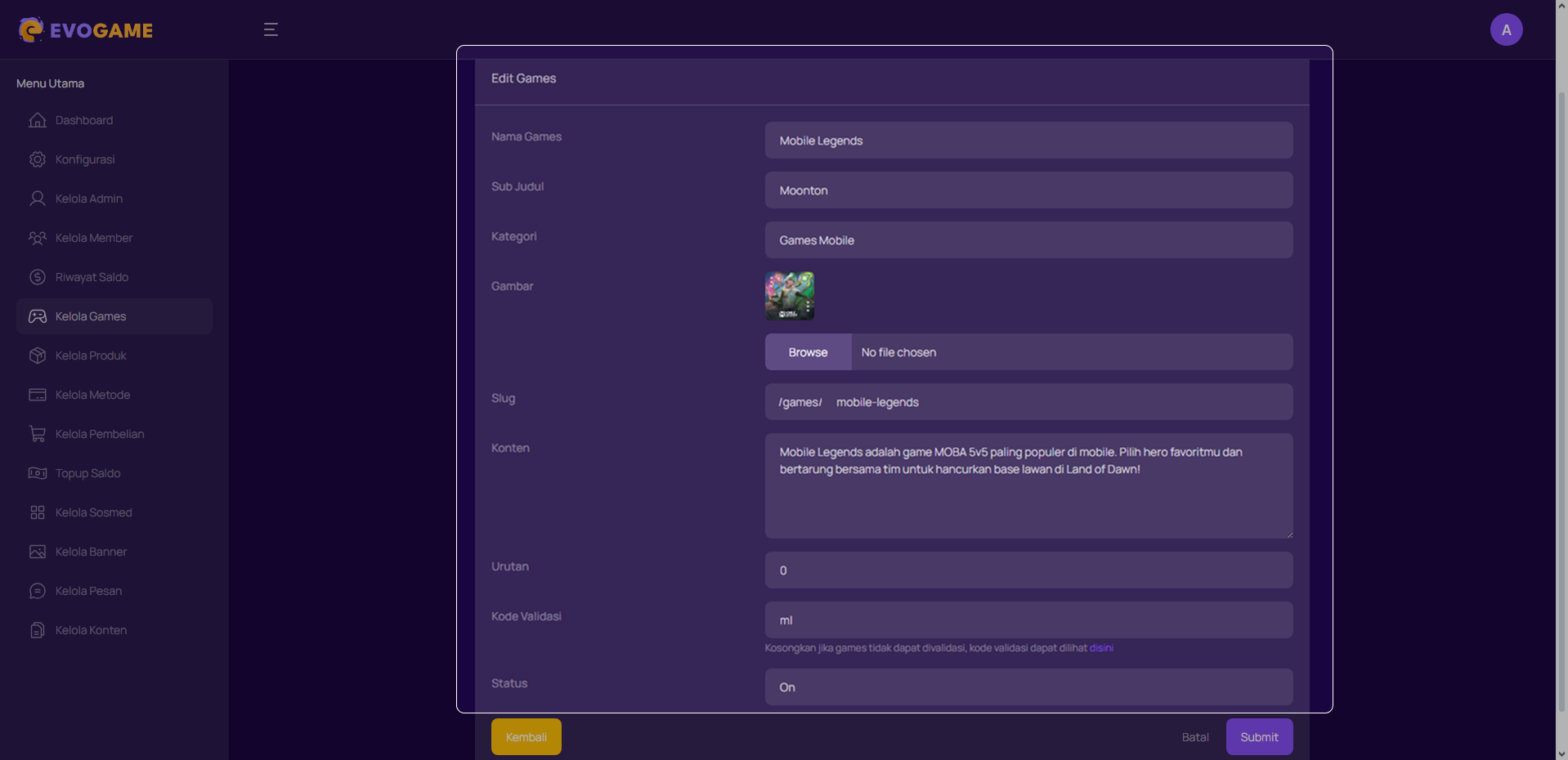
Task: Click the Kelola Konten document icon
Action: pos(38,630)
